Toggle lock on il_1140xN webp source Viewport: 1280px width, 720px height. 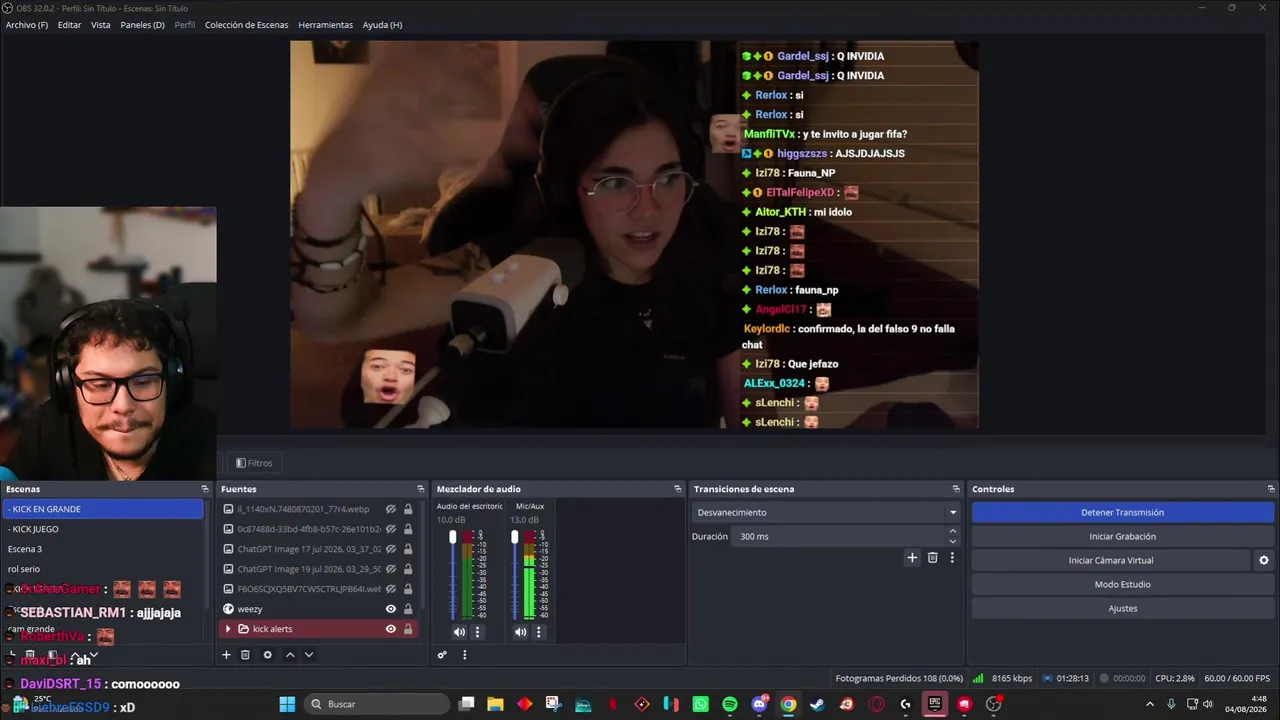tap(408, 509)
